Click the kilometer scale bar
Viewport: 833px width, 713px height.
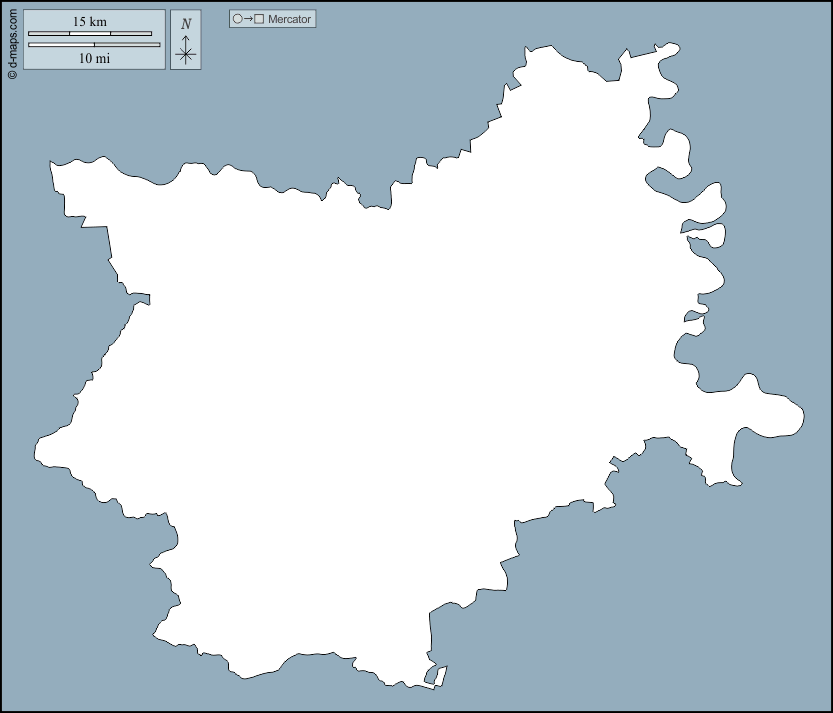pyautogui.click(x=90, y=34)
